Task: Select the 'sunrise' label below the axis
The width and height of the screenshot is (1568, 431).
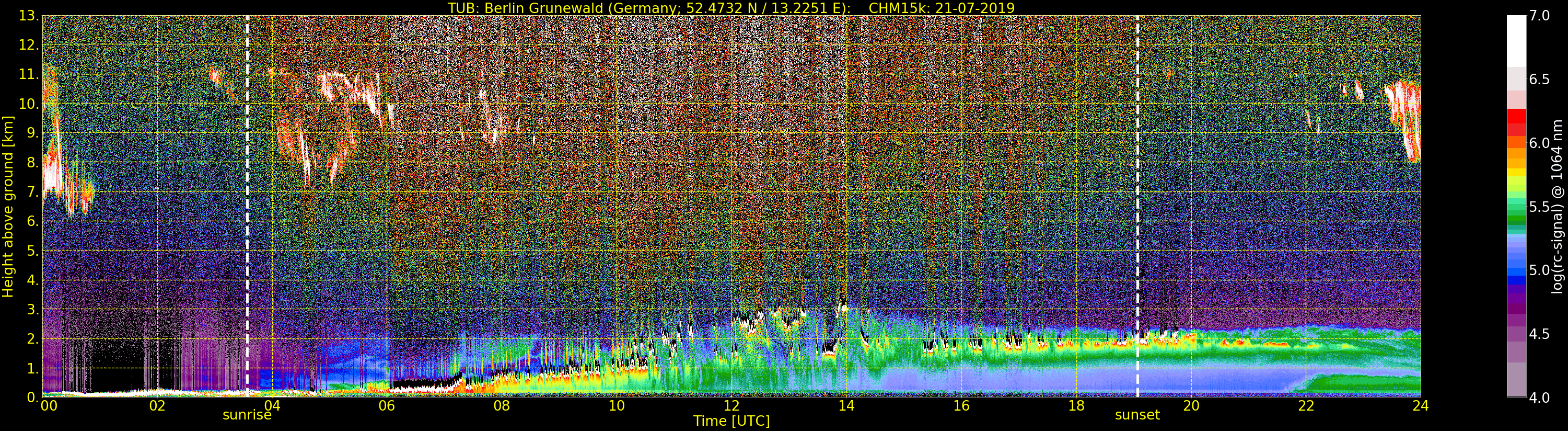Action: tap(247, 415)
